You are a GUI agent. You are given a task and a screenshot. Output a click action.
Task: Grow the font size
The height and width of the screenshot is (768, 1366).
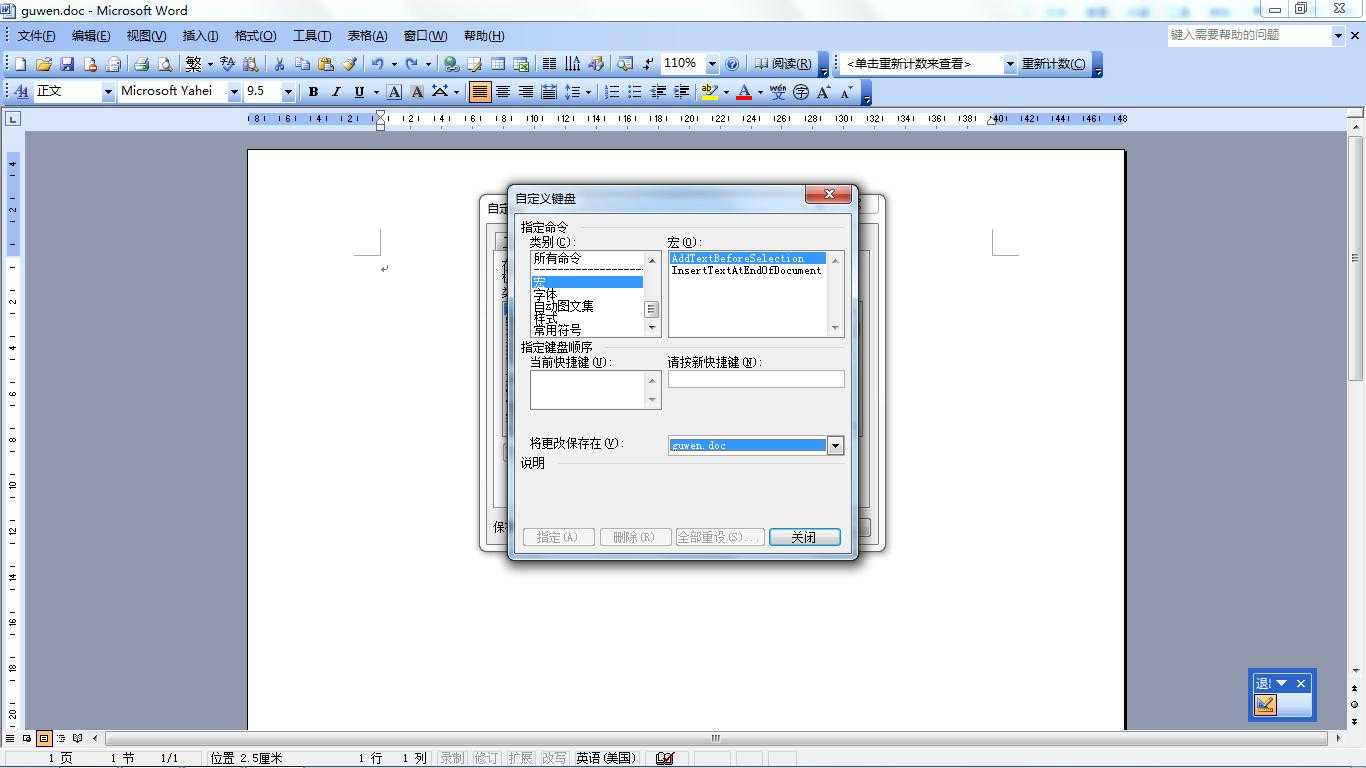pyautogui.click(x=824, y=92)
